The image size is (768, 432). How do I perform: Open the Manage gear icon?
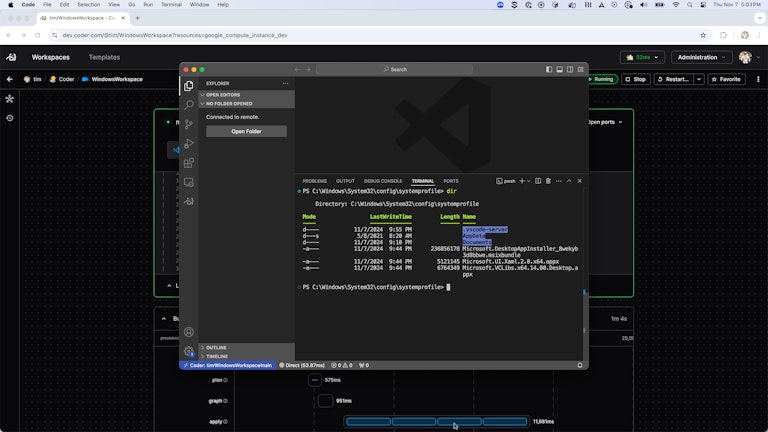point(188,351)
